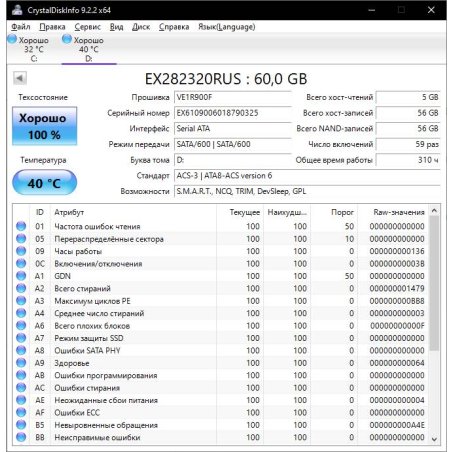The image size is (452, 452).
Task: Click status icon for Ошибки ECC row
Action: click(21, 412)
